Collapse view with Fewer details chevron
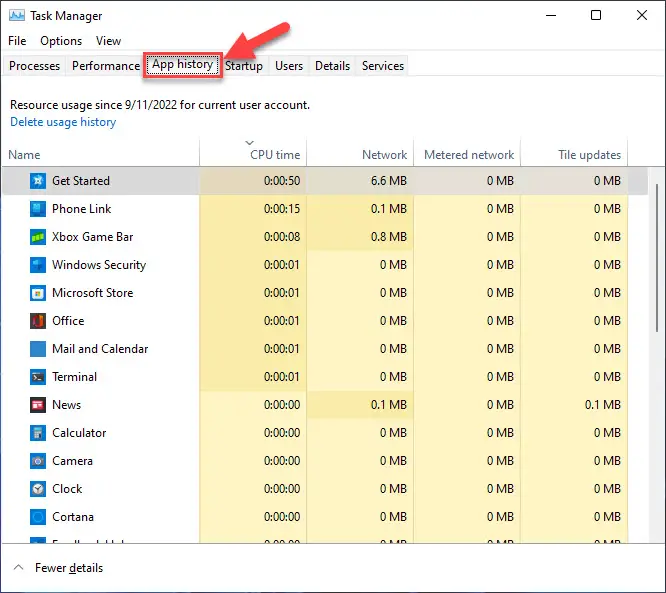666x593 pixels. pos(19,568)
